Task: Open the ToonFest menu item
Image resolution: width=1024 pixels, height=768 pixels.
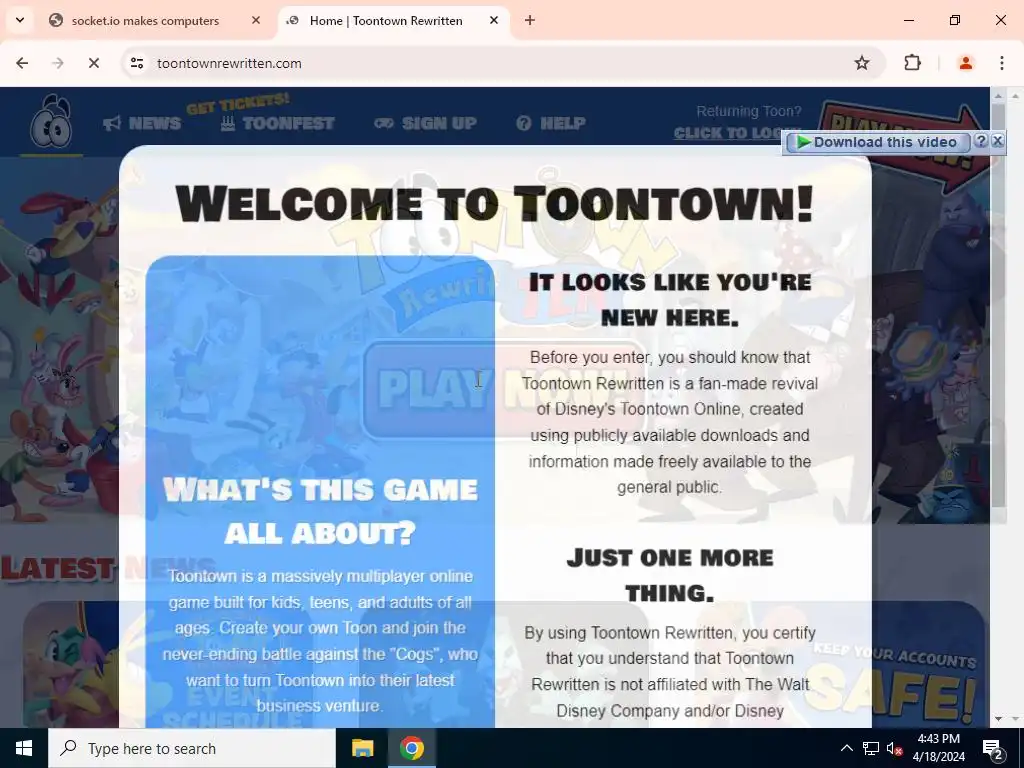Action: click(278, 123)
